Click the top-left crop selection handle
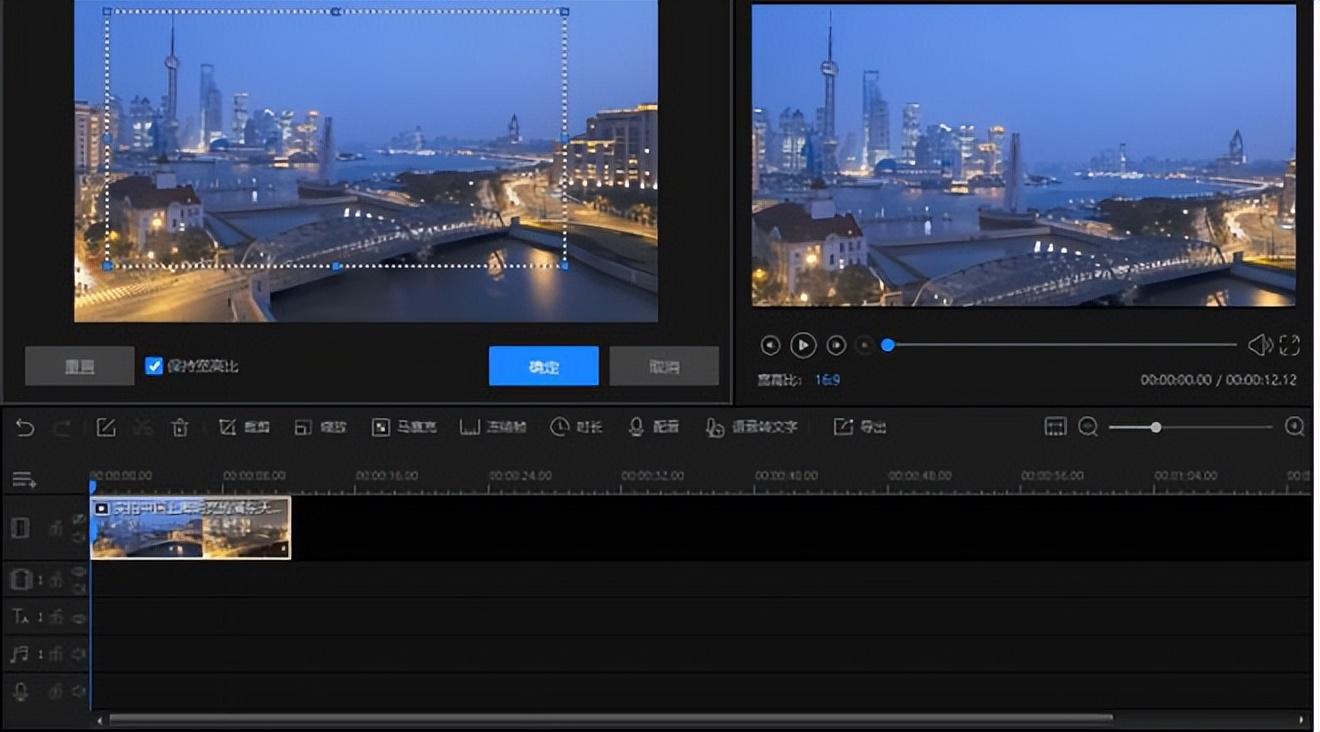Image resolution: width=1320 pixels, height=732 pixels. (x=107, y=12)
